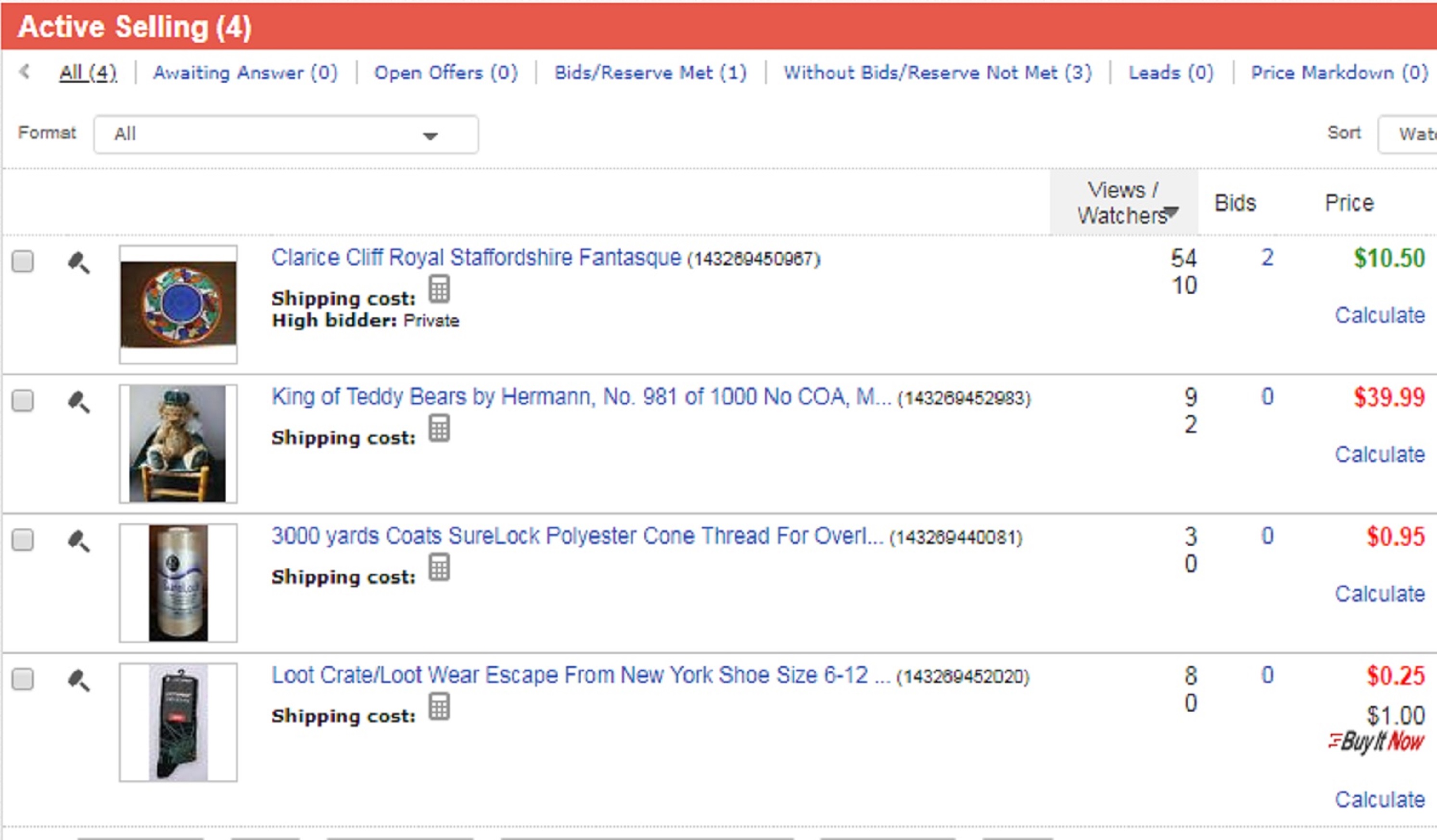Click the auction gavel icon for Clarice Cliff listing
The height and width of the screenshot is (840, 1437).
(x=79, y=263)
